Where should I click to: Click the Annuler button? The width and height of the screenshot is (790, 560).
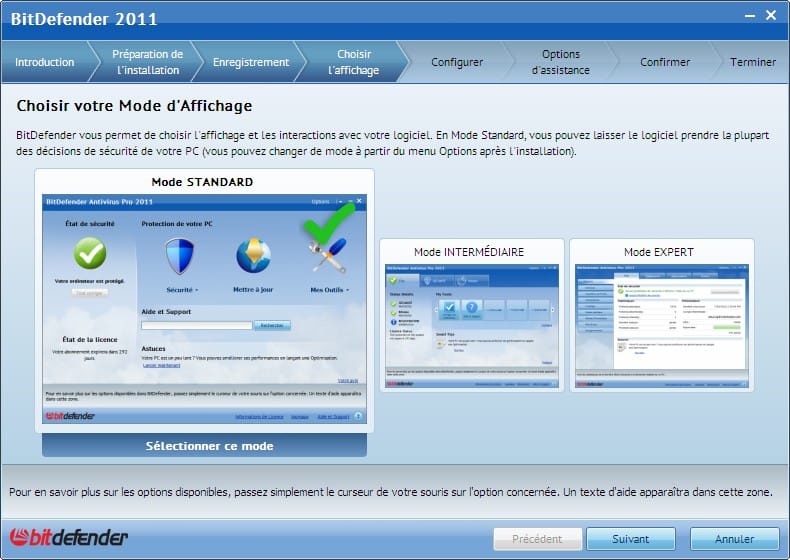point(734,539)
